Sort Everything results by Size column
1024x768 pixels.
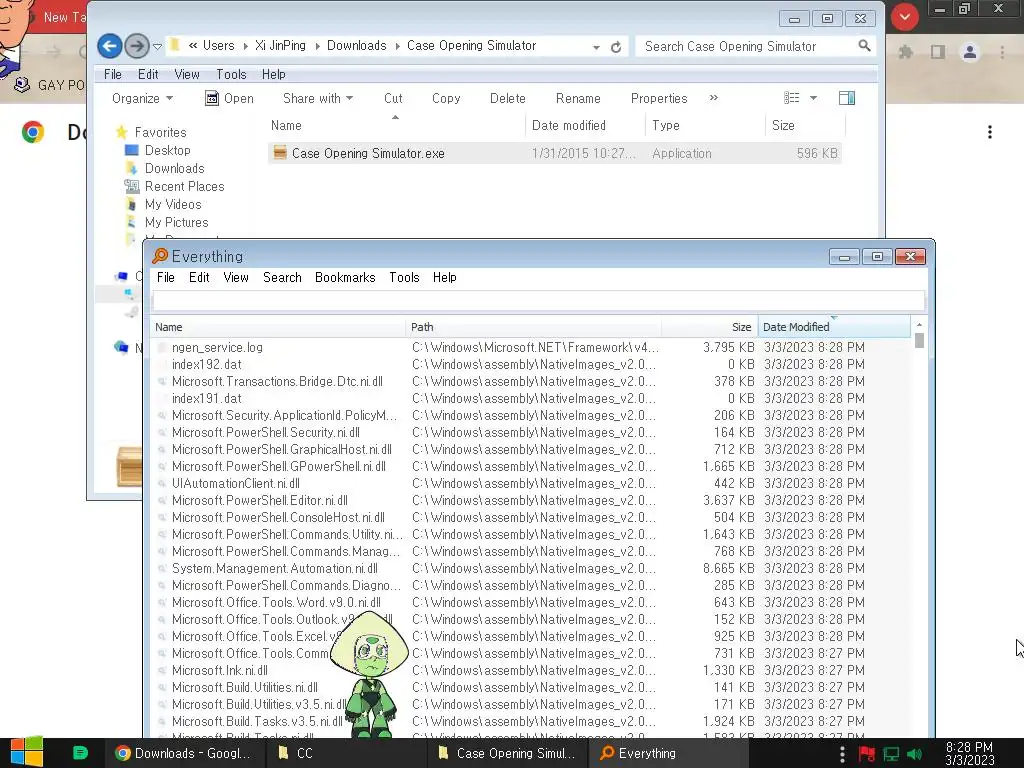(709, 327)
